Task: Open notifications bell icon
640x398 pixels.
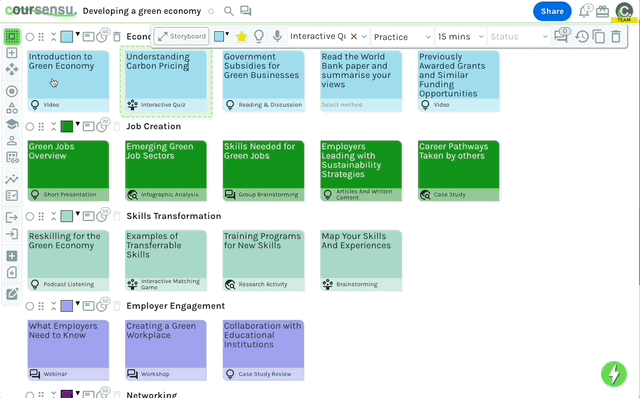Action: [584, 11]
